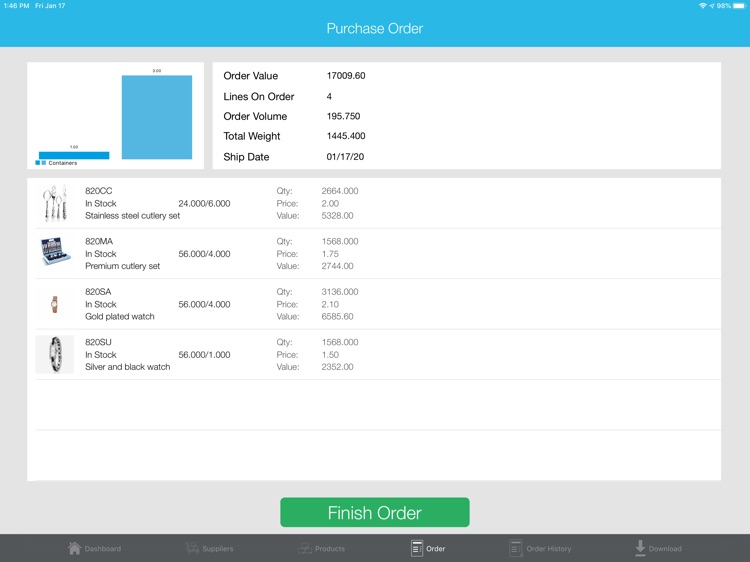The image size is (750, 562).
Task: Select product code 820SA
Action: click(98, 292)
